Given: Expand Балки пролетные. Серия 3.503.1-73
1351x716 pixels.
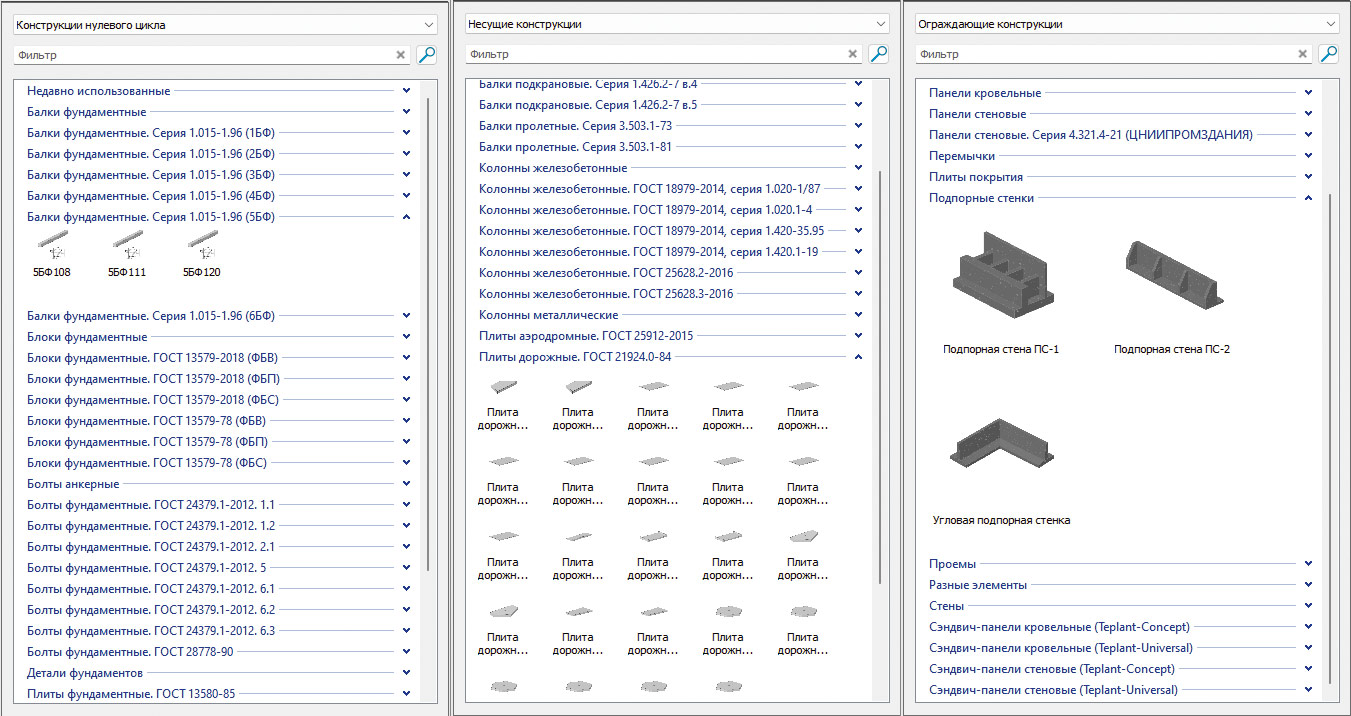Looking at the screenshot, I should tap(859, 126).
